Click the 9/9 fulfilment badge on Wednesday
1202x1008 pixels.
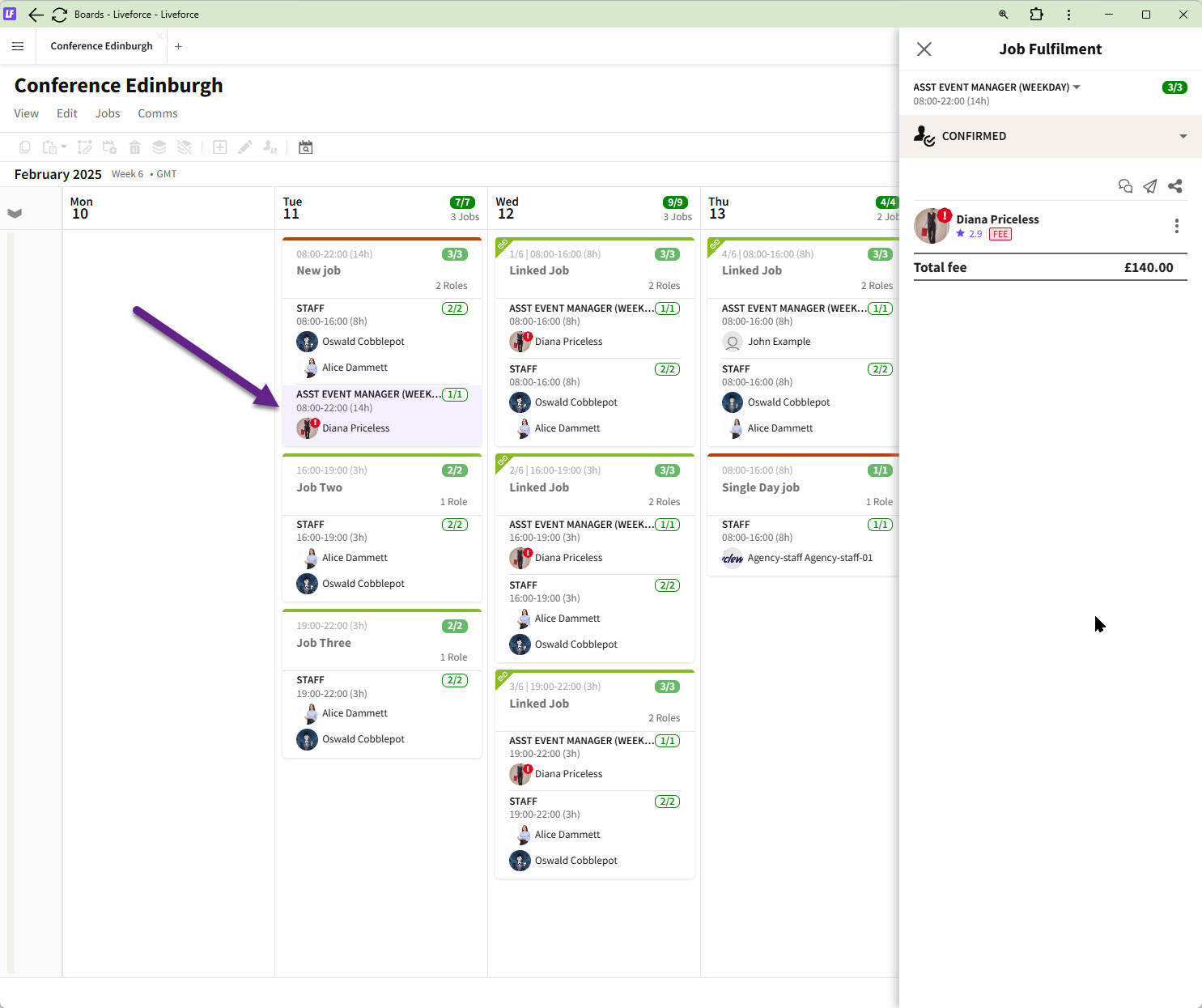click(675, 202)
